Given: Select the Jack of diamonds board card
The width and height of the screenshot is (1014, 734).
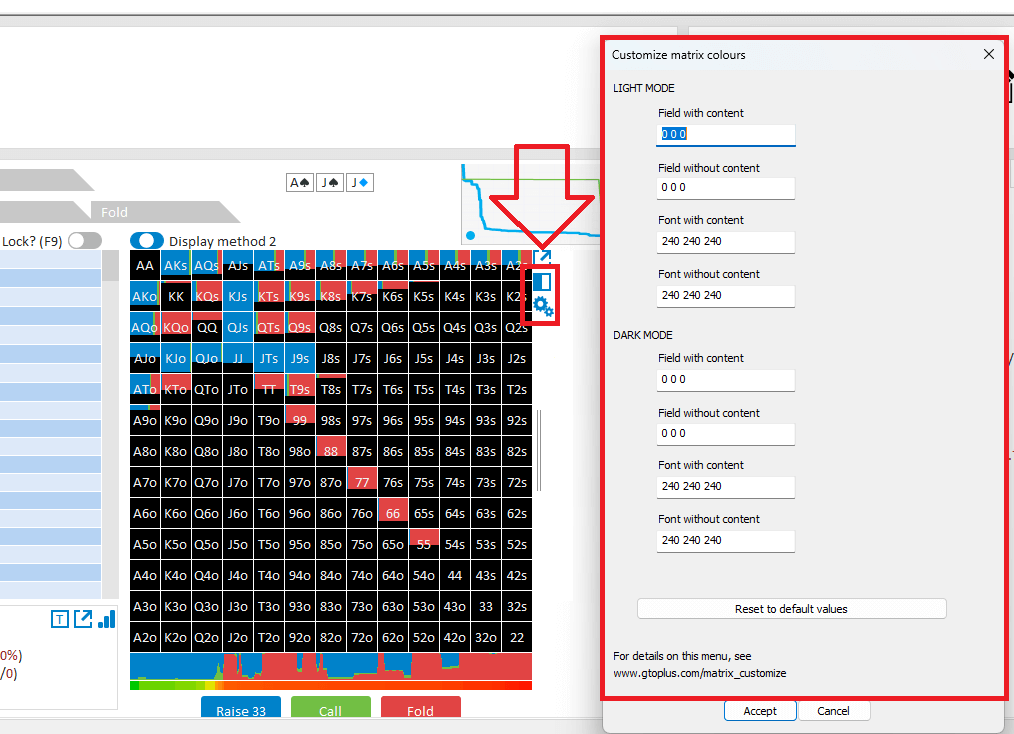Looking at the screenshot, I should [360, 182].
